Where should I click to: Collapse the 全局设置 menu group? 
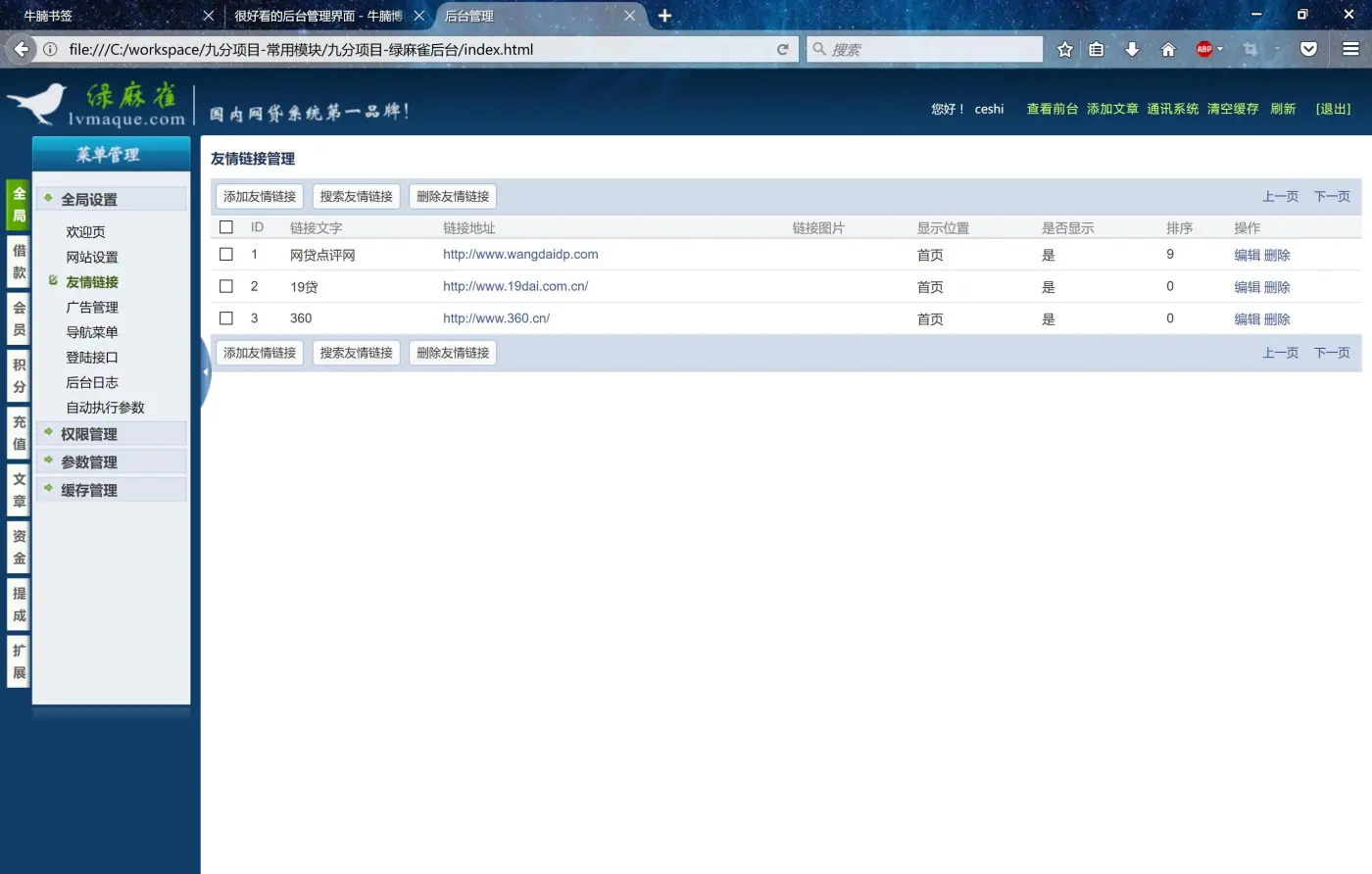point(111,199)
